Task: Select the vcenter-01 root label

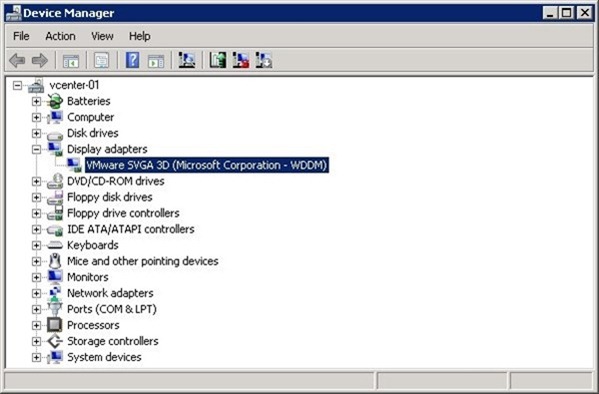Action: click(74, 85)
